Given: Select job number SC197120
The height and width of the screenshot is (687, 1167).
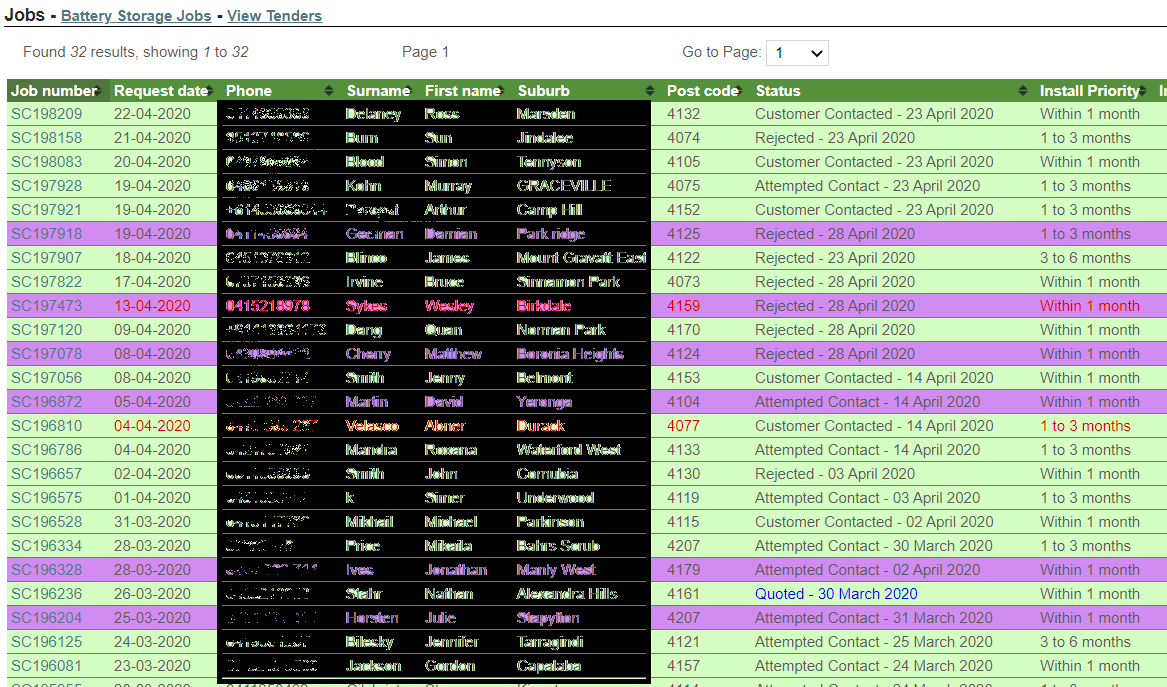Looking at the screenshot, I should point(47,330).
